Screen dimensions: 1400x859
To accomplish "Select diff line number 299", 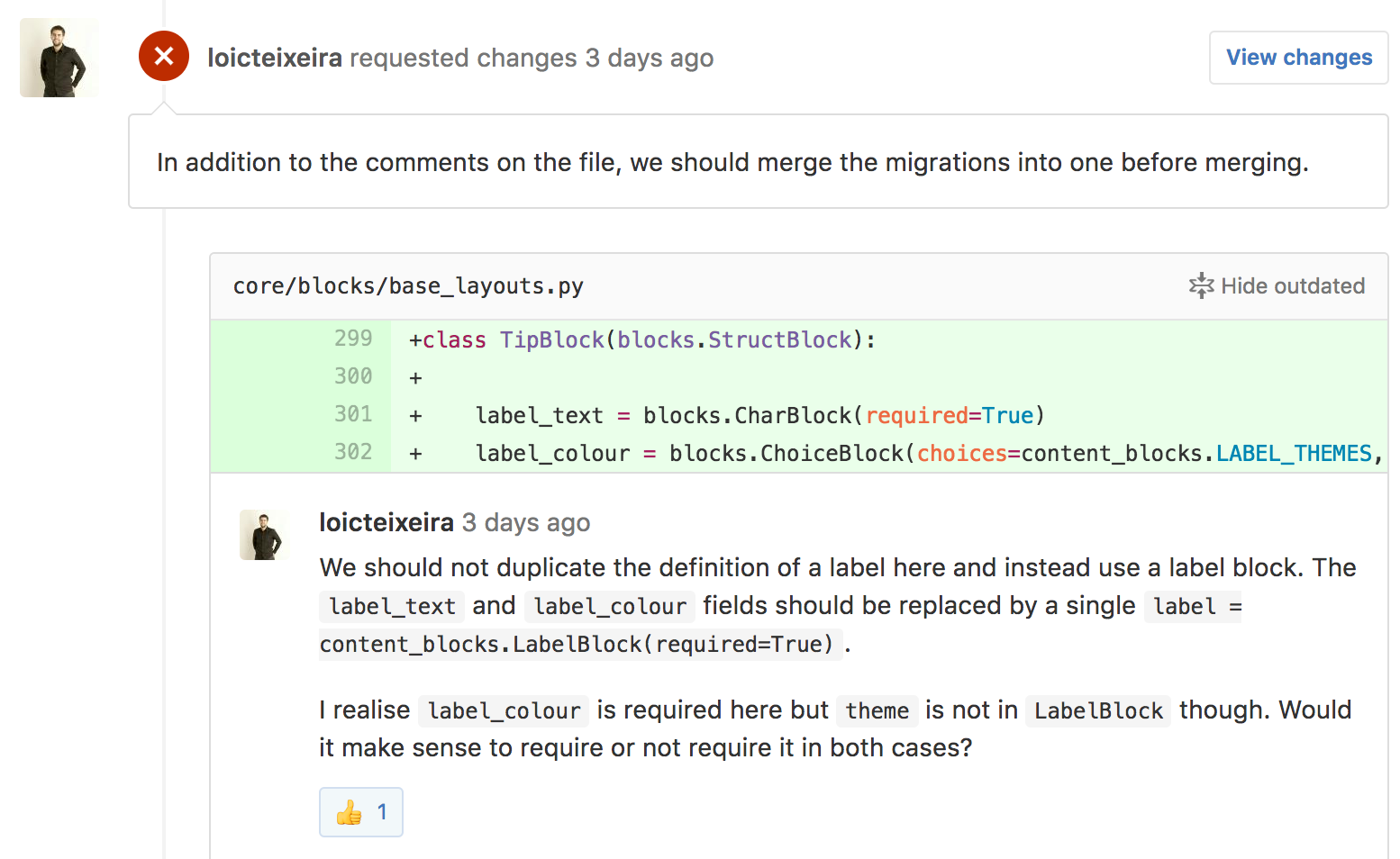I will [x=353, y=339].
